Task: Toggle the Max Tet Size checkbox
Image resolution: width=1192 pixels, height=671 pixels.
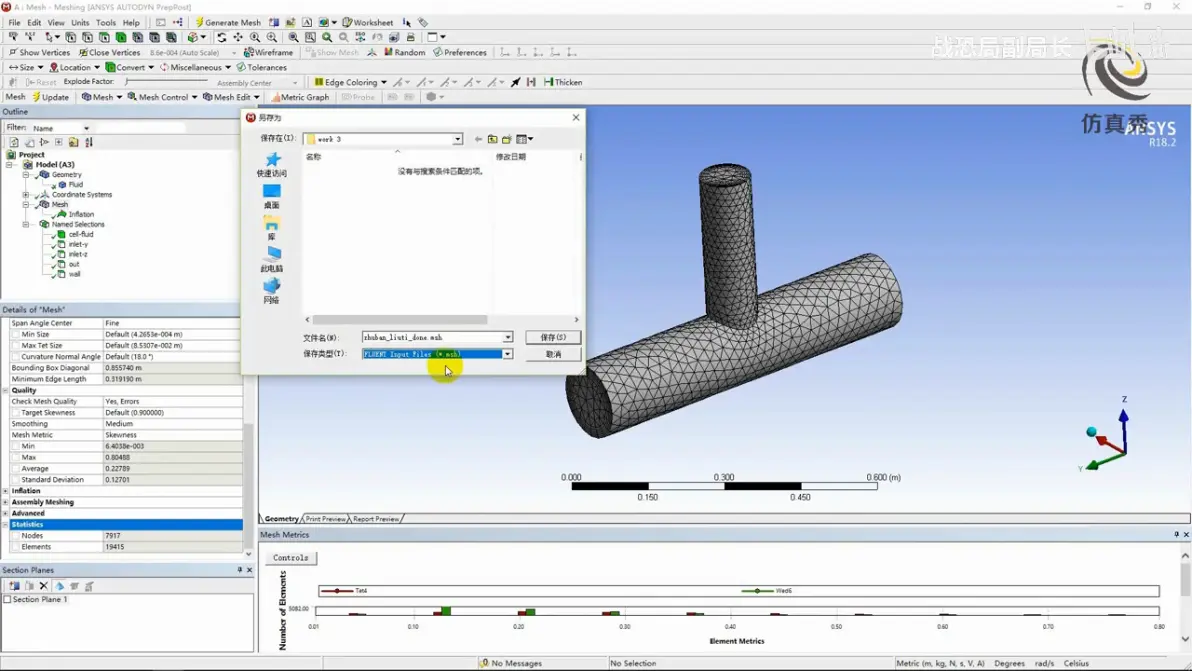Action: click(x=16, y=345)
